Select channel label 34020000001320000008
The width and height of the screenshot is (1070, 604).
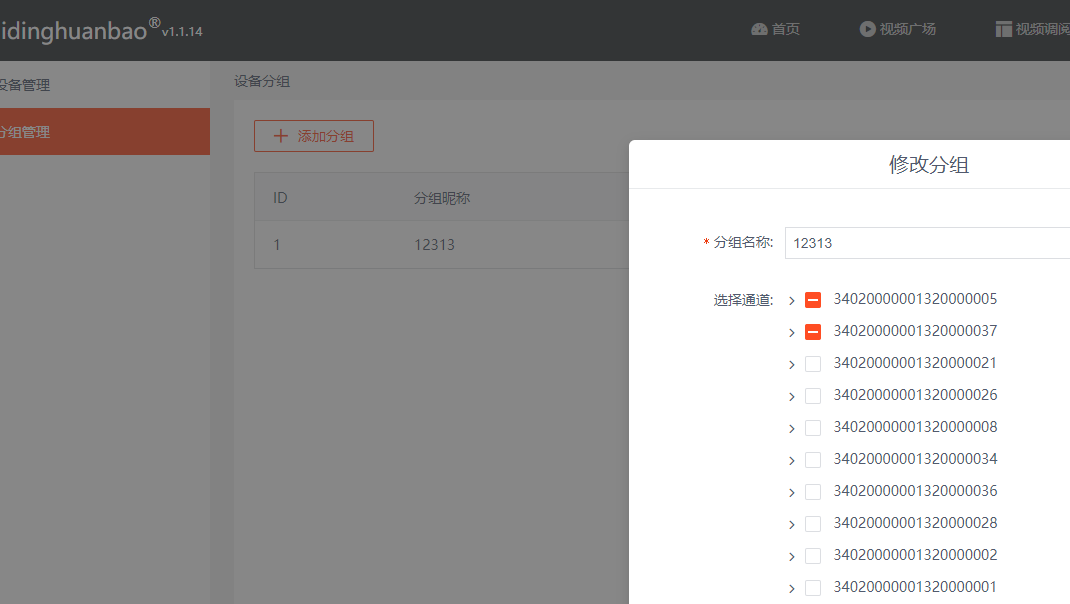pos(915,427)
